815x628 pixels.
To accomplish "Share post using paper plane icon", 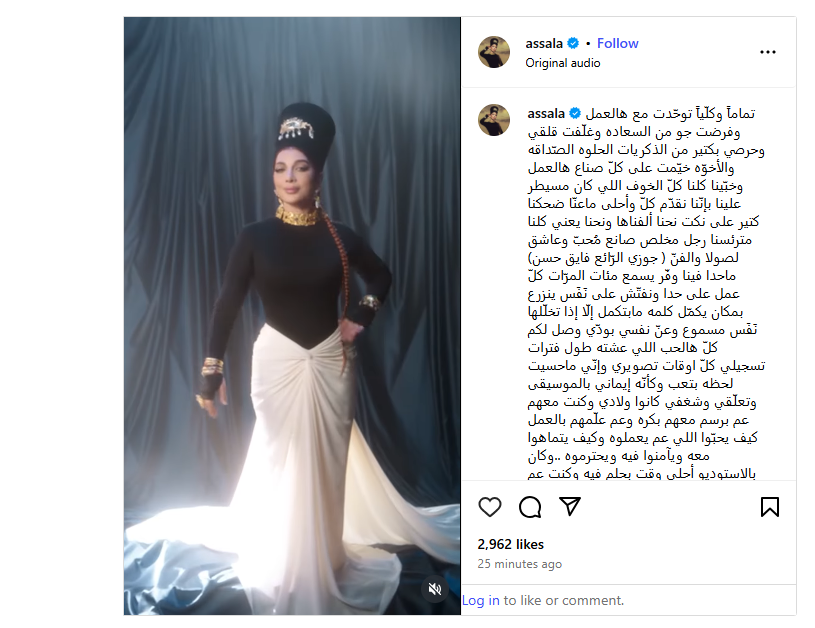I will tap(570, 506).
